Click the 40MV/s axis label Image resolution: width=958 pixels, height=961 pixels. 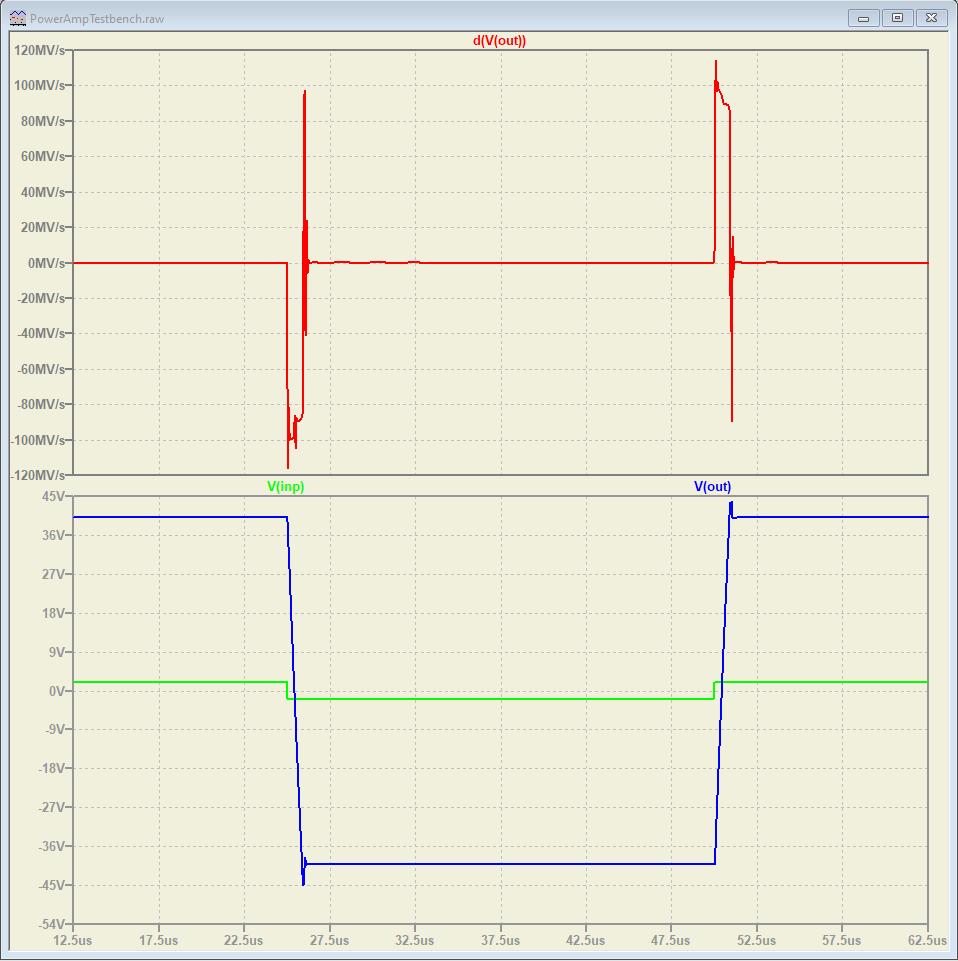42,192
